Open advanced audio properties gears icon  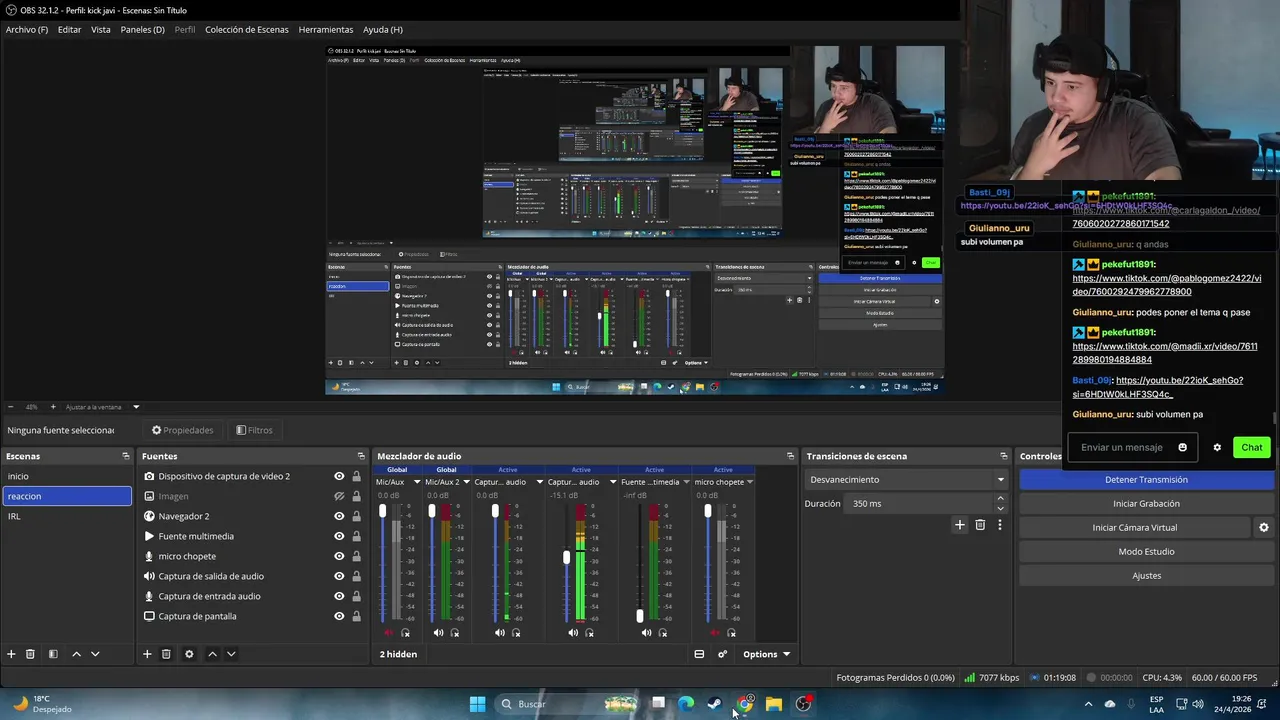pos(722,654)
